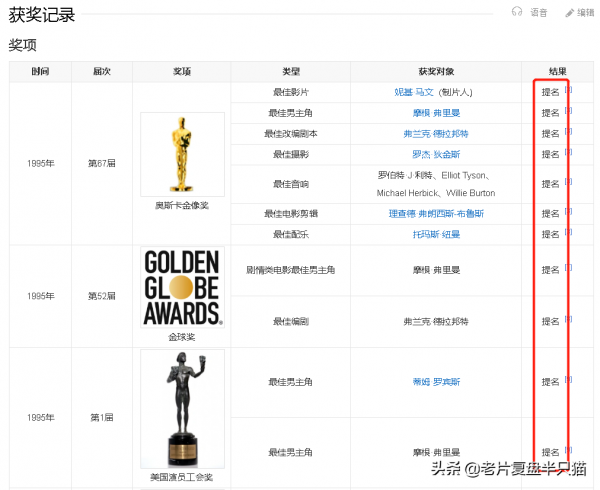
Task: Open reference marker in 最佳编剧 row
Action: pos(568,320)
